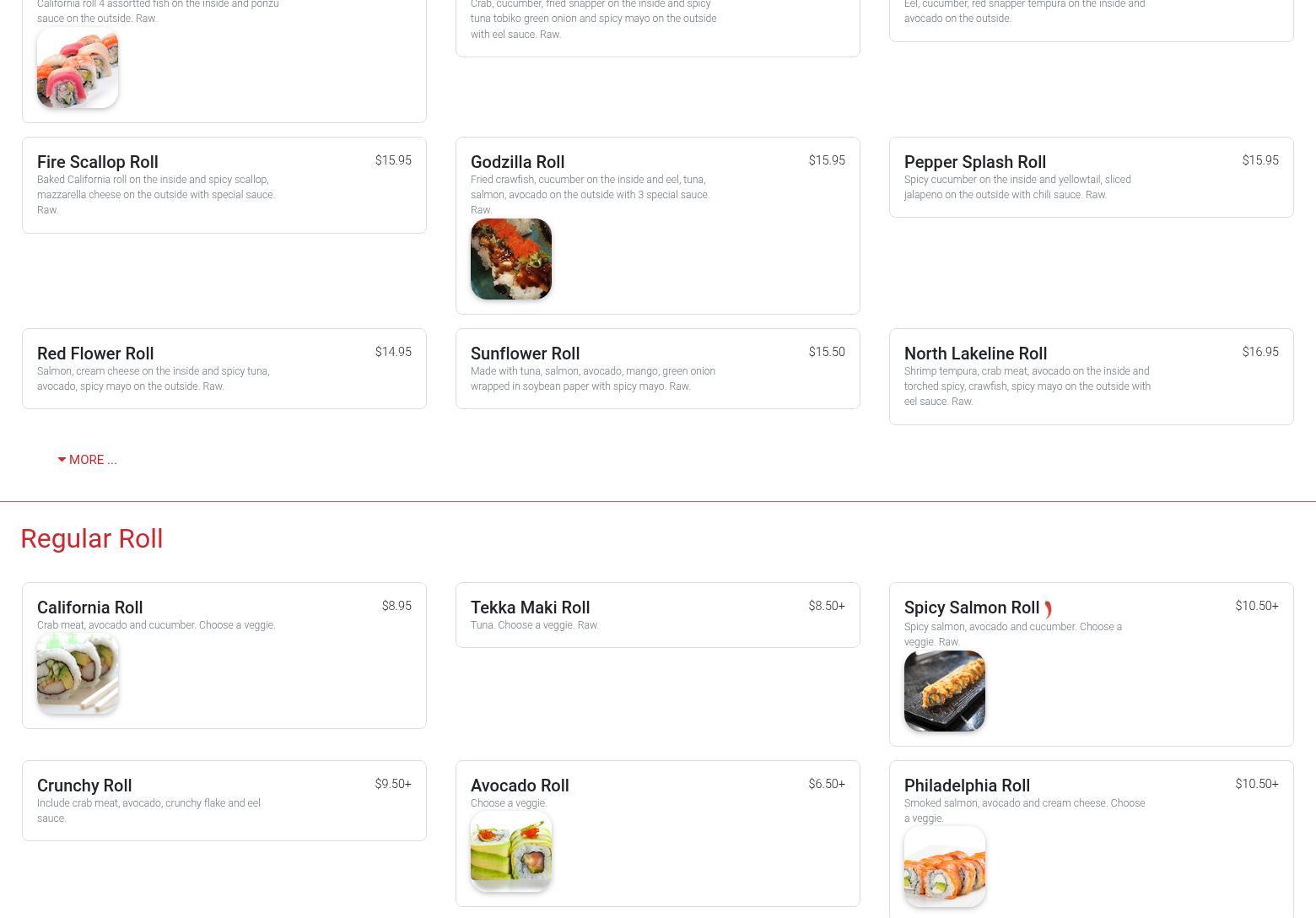Click the California Roll $8.95 price
Image resolution: width=1316 pixels, height=918 pixels.
coord(396,606)
